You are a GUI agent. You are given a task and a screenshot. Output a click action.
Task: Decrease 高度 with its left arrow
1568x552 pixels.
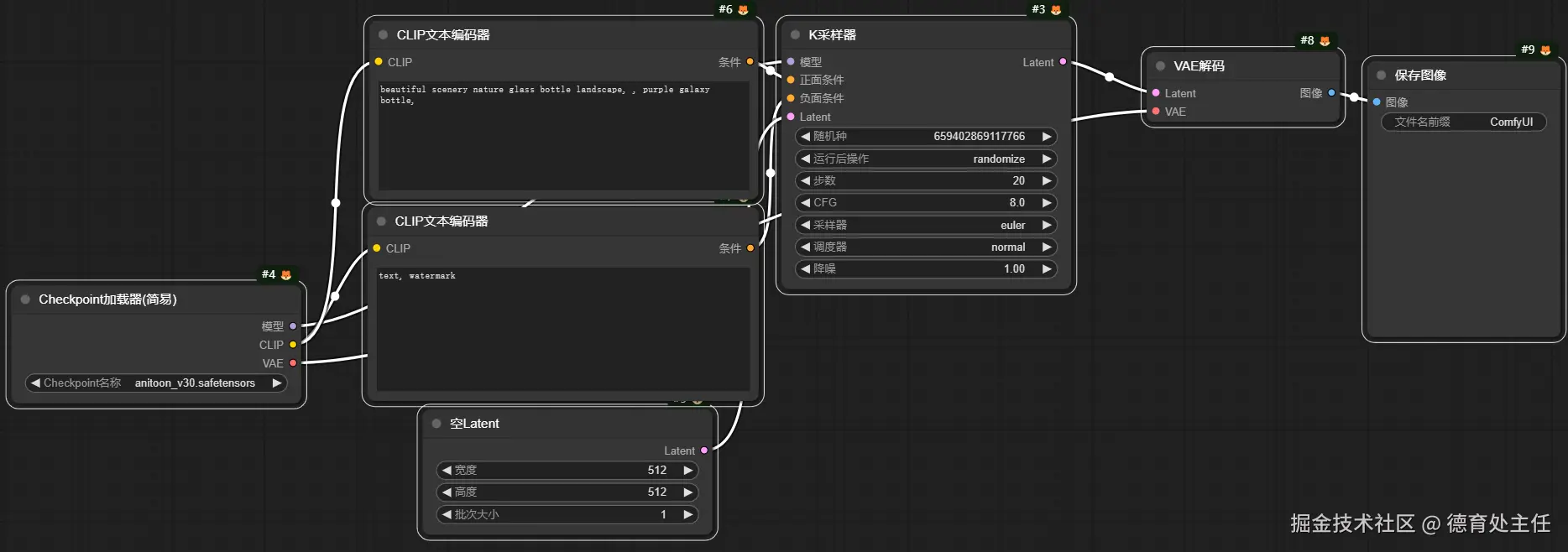447,492
